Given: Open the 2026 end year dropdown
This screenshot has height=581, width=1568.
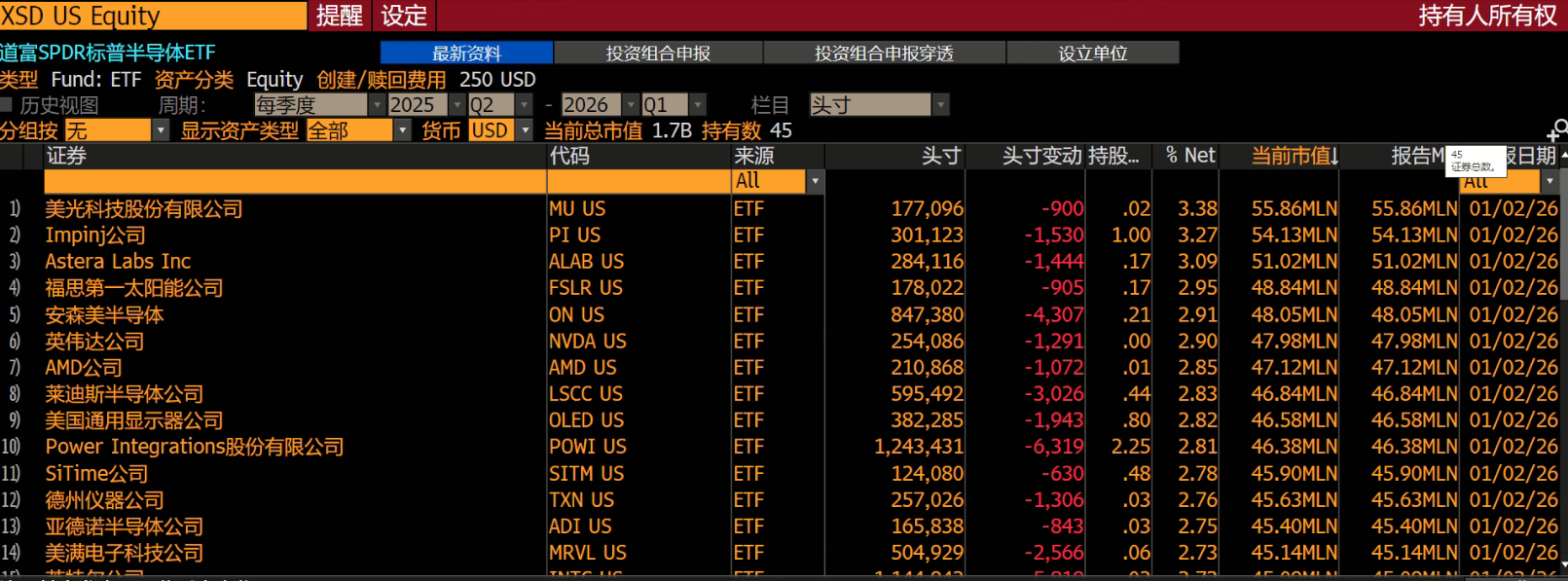Looking at the screenshot, I should click(x=631, y=104).
